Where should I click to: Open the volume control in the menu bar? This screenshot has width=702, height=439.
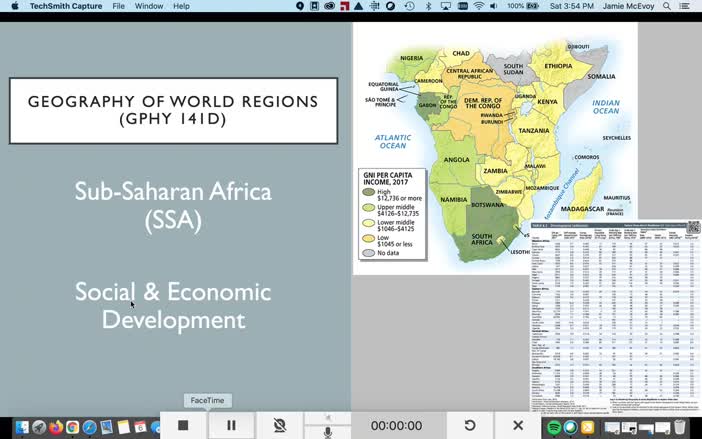494,6
